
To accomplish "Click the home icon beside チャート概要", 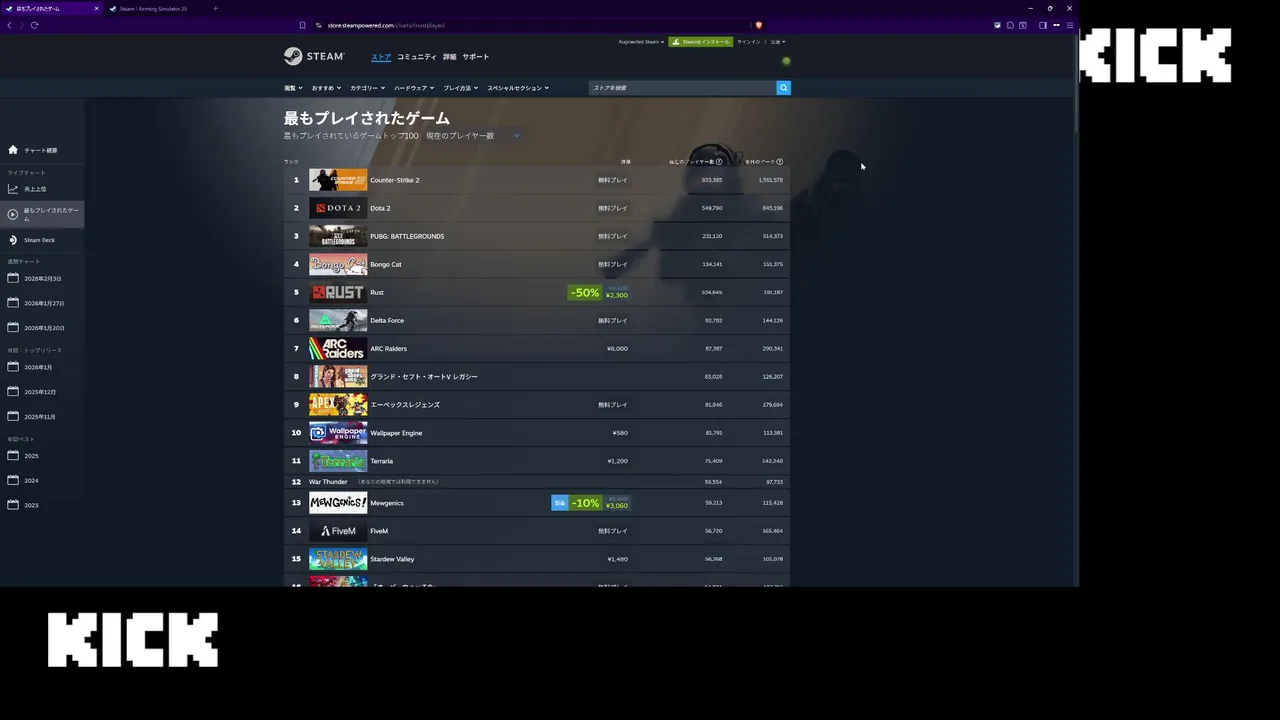I will point(13,150).
